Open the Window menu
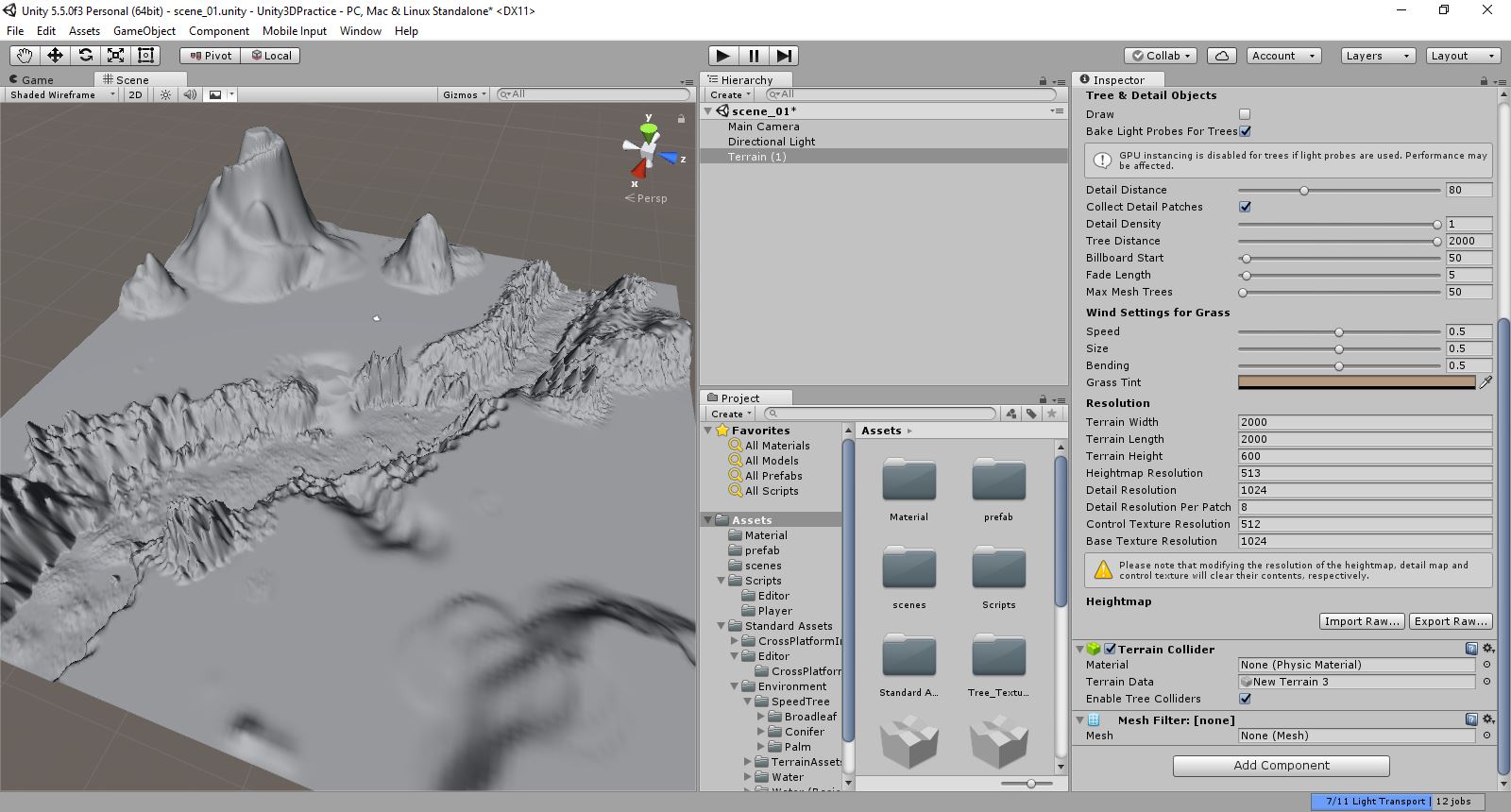Screen dimensions: 1511x812 [361, 31]
